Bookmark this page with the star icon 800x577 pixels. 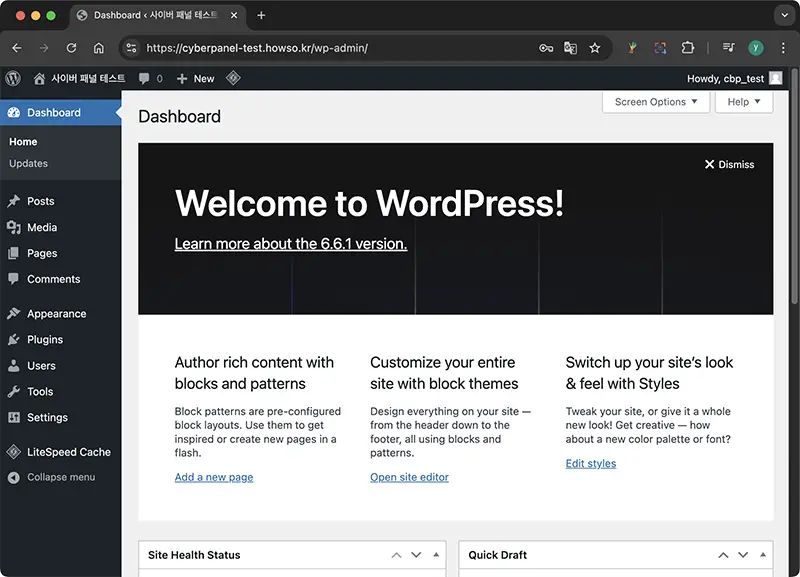click(x=594, y=48)
